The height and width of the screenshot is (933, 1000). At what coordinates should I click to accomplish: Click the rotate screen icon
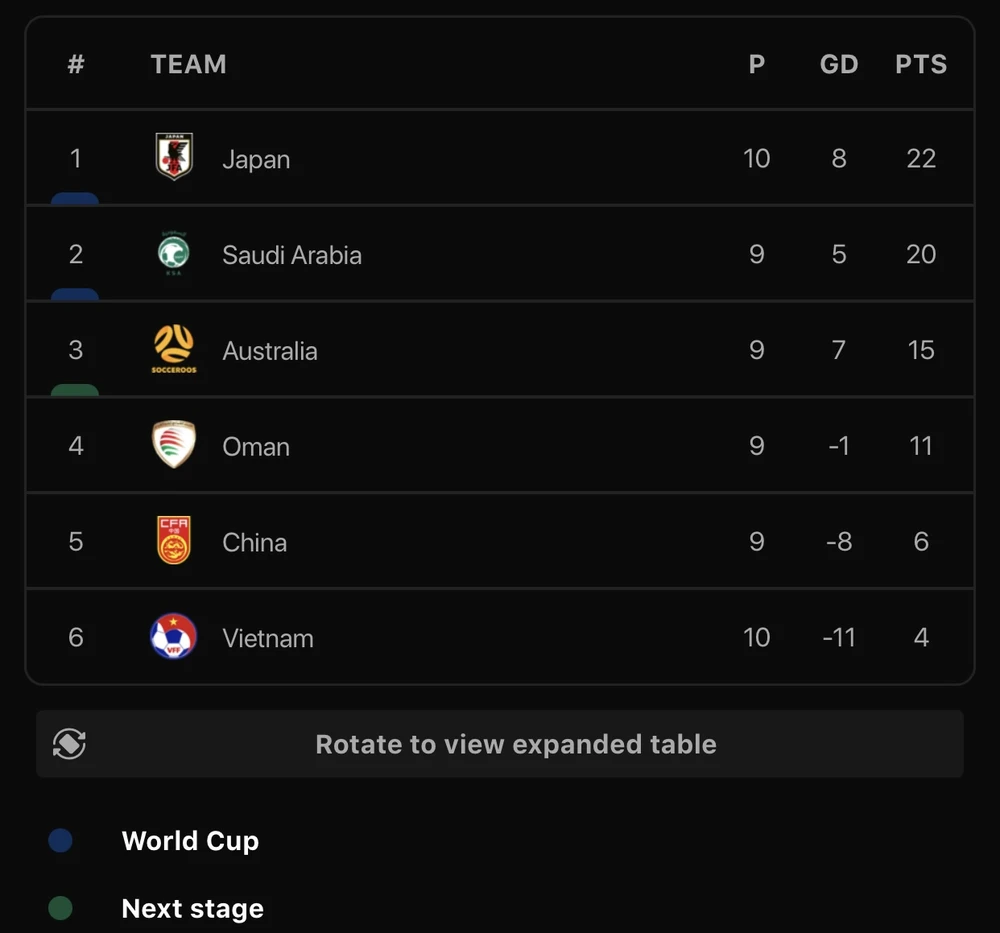click(69, 744)
